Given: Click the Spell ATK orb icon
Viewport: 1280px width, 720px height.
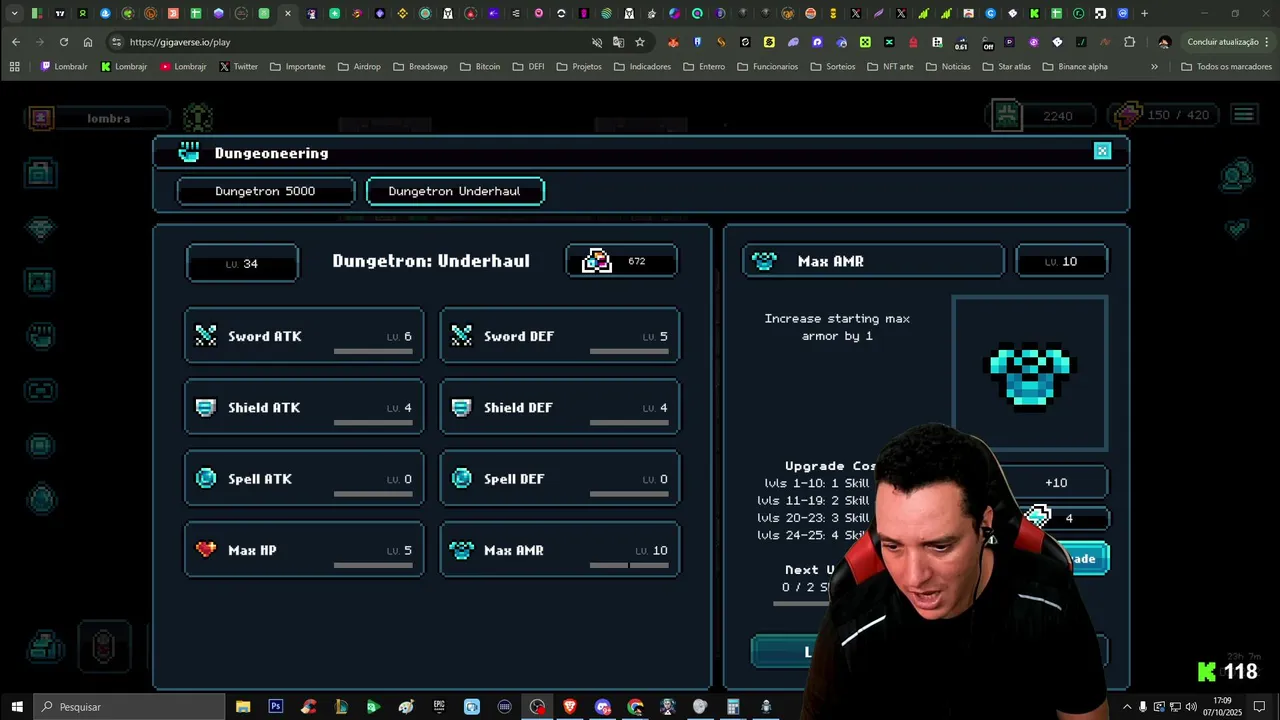Looking at the screenshot, I should [x=206, y=479].
